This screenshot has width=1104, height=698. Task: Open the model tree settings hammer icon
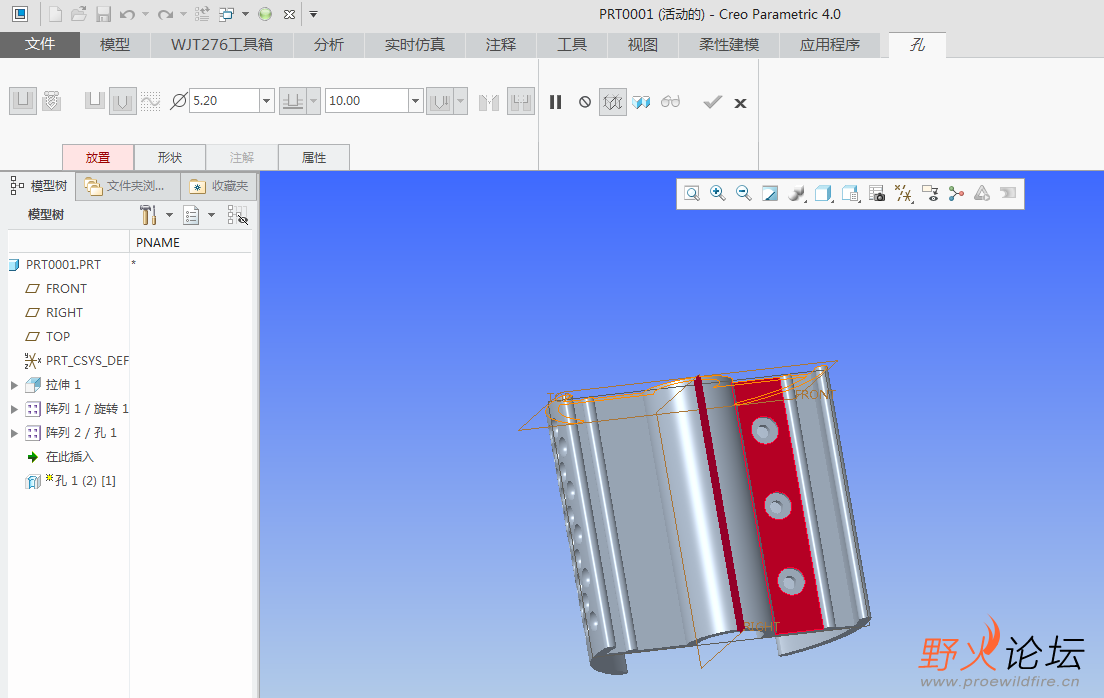(148, 215)
